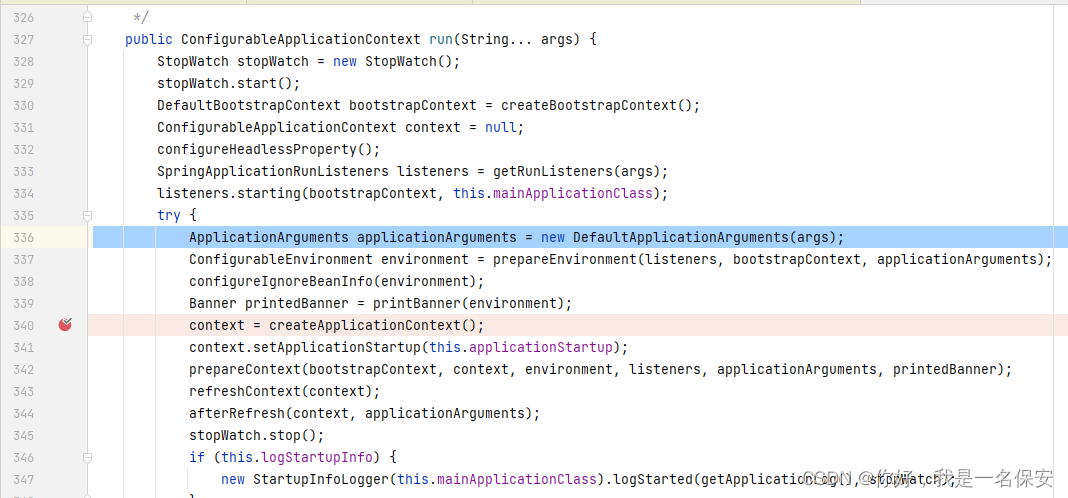Click StartupInfoLogger constructor on line 347
The height and width of the screenshot is (498, 1068).
320,479
